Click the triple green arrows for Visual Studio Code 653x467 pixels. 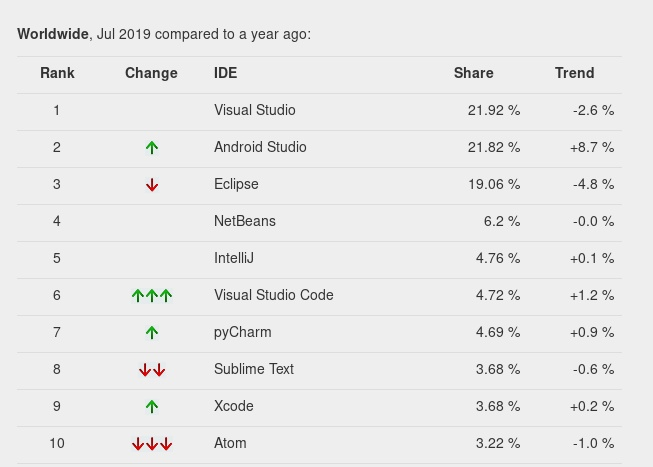coord(152,296)
